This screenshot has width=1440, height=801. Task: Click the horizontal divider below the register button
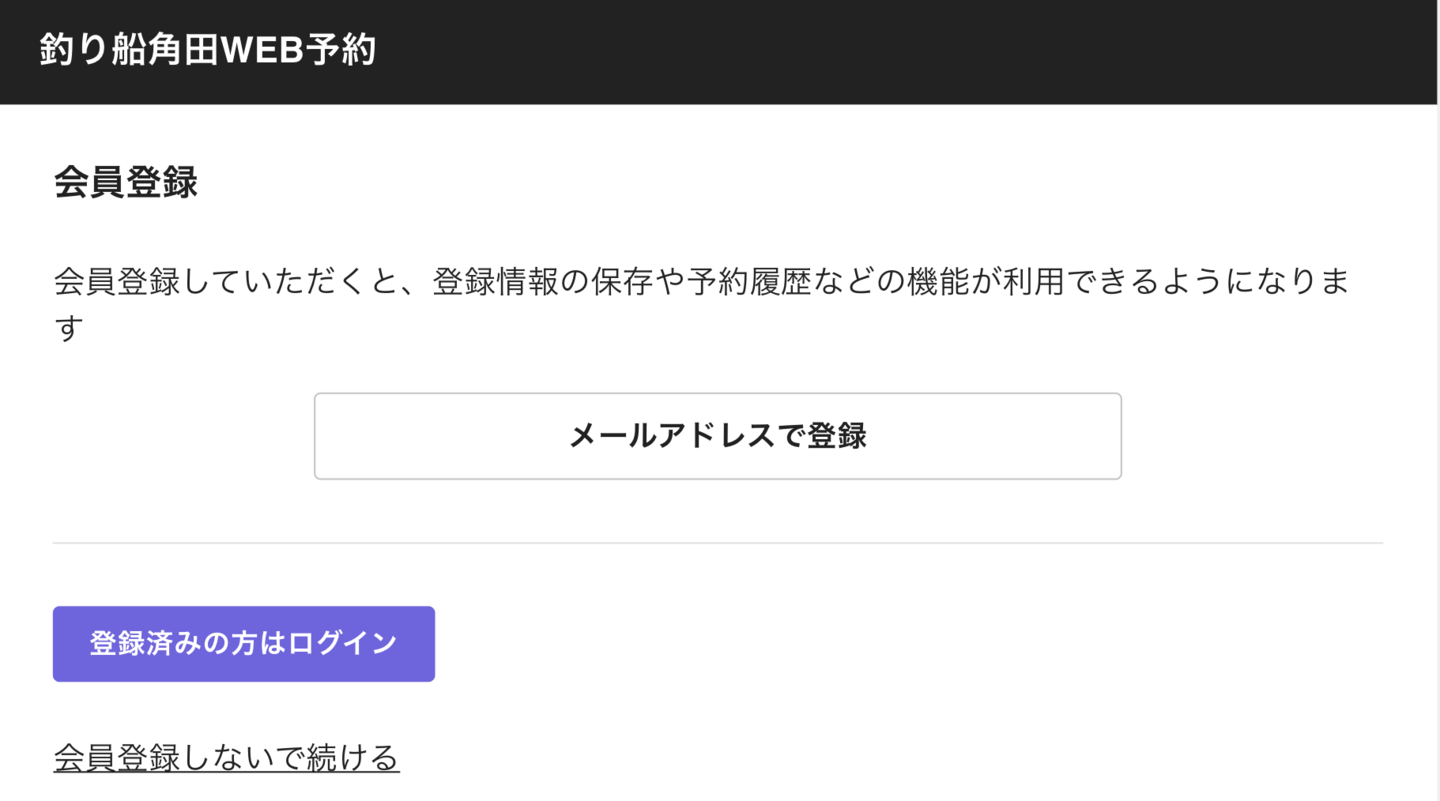718,543
